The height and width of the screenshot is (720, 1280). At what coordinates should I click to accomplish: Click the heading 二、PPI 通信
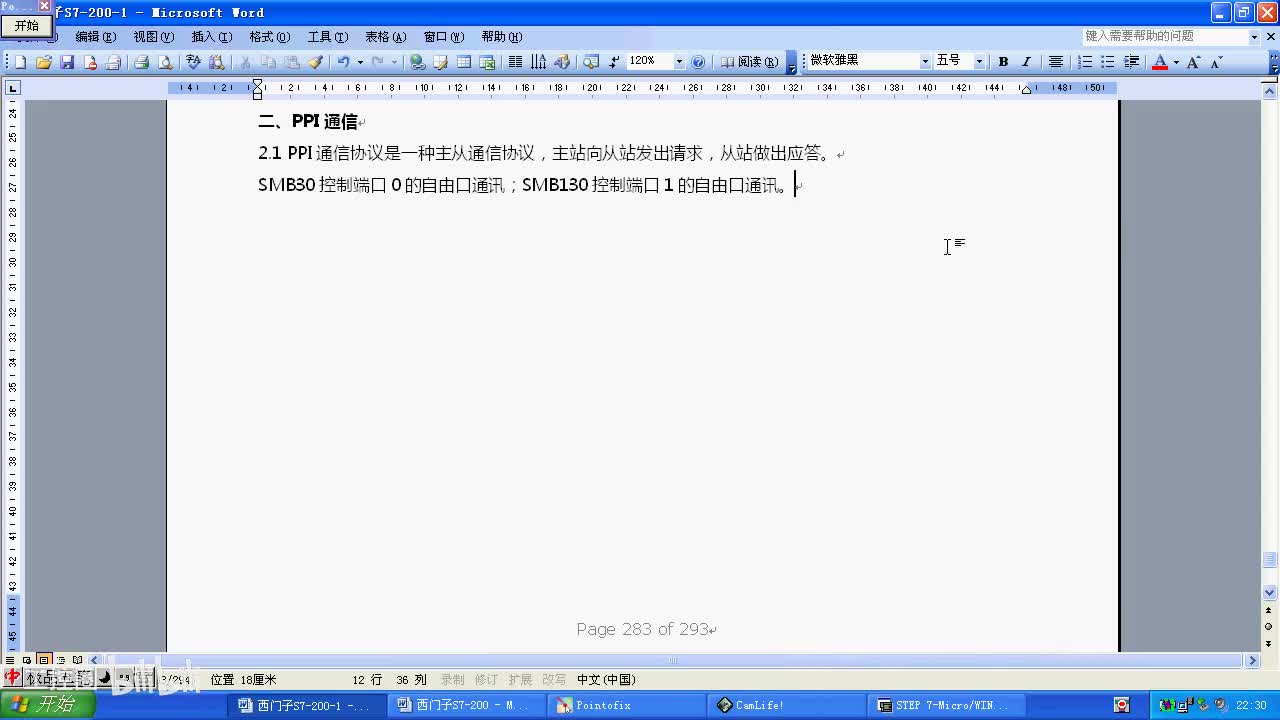click(308, 122)
